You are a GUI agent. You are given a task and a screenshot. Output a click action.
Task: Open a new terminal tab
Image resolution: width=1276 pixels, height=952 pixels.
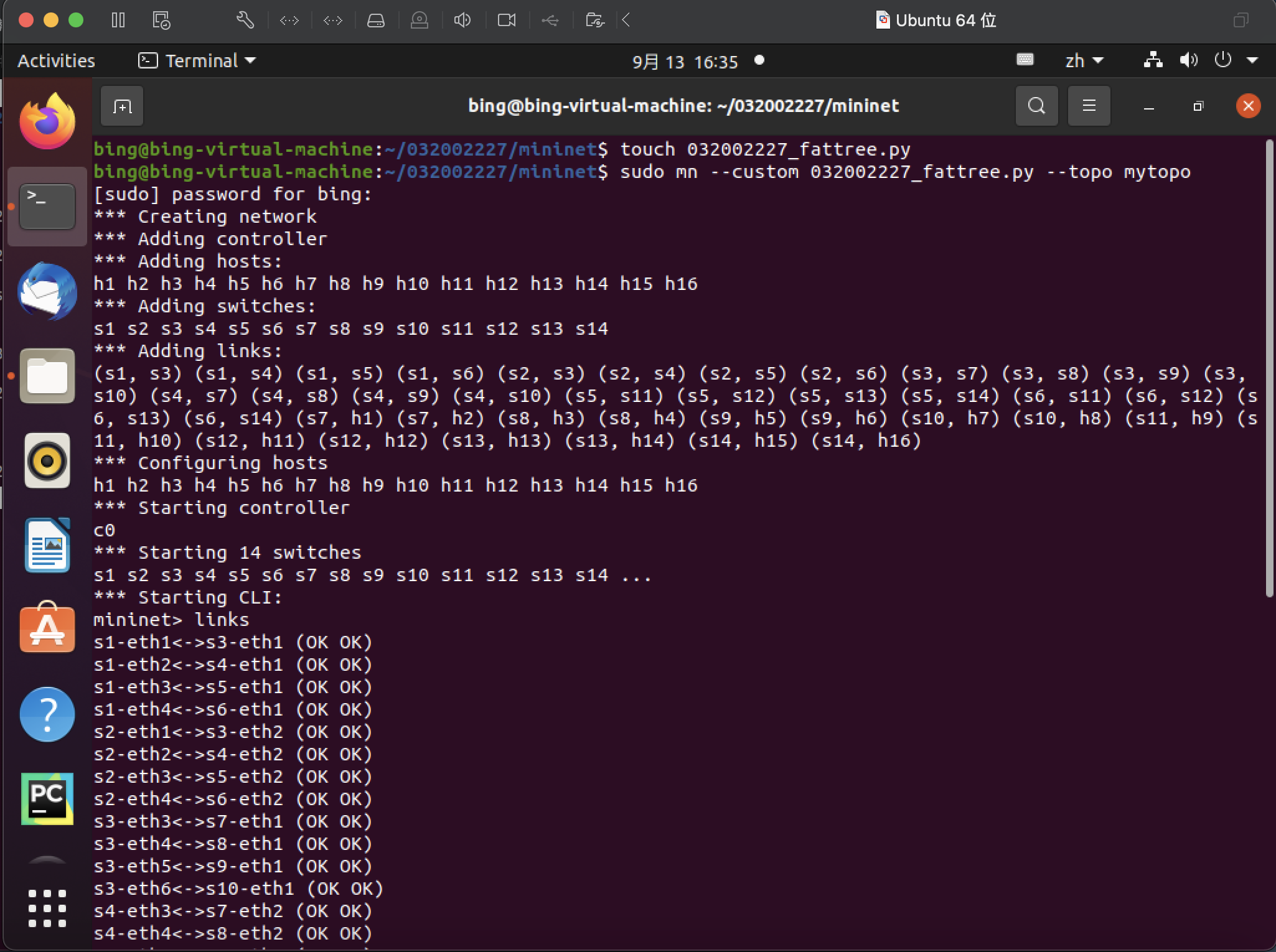(x=122, y=106)
